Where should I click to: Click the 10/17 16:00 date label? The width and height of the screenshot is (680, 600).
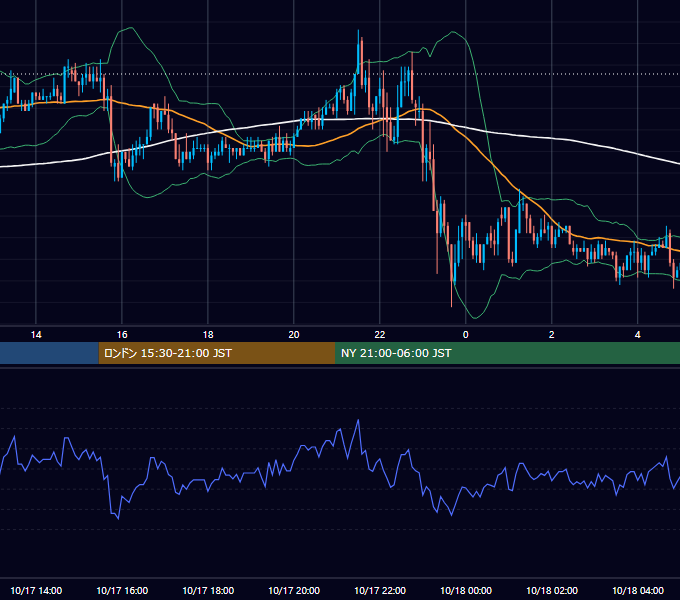pos(122,590)
